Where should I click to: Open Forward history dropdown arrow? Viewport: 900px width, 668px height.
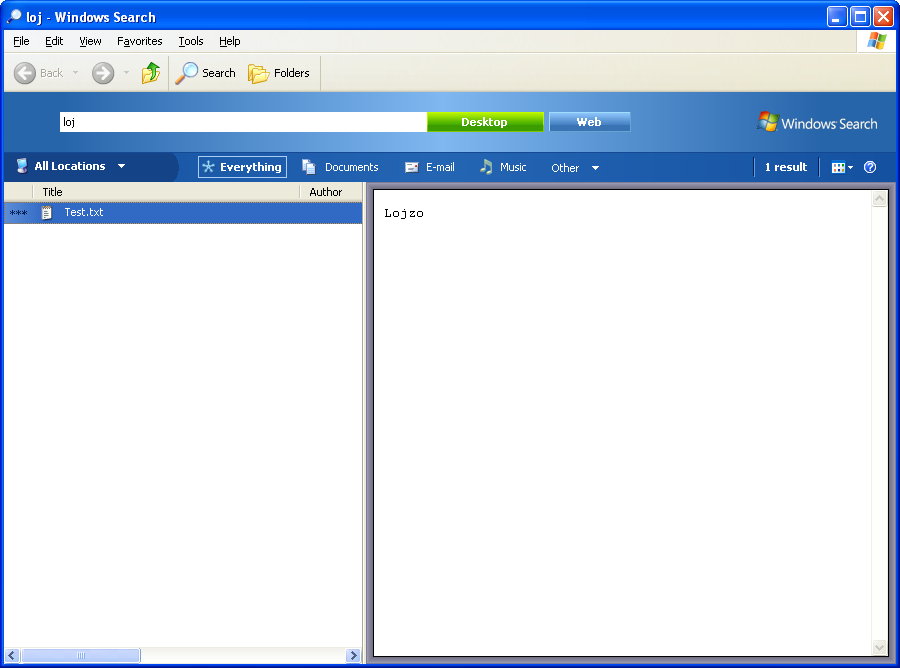tap(126, 73)
